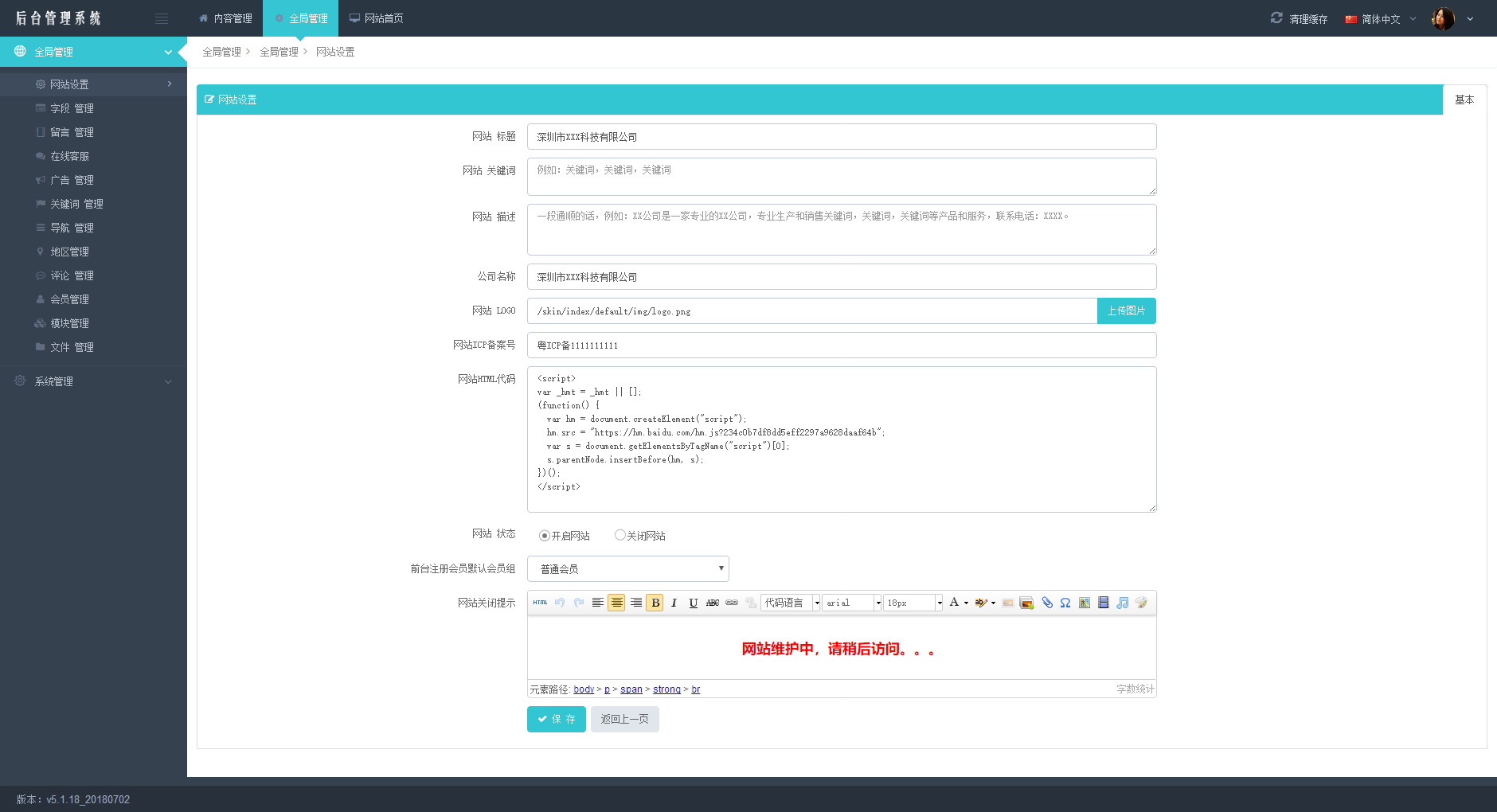This screenshot has height=812, width=1497.
Task: Click the user avatar picture
Action: 1443,18
